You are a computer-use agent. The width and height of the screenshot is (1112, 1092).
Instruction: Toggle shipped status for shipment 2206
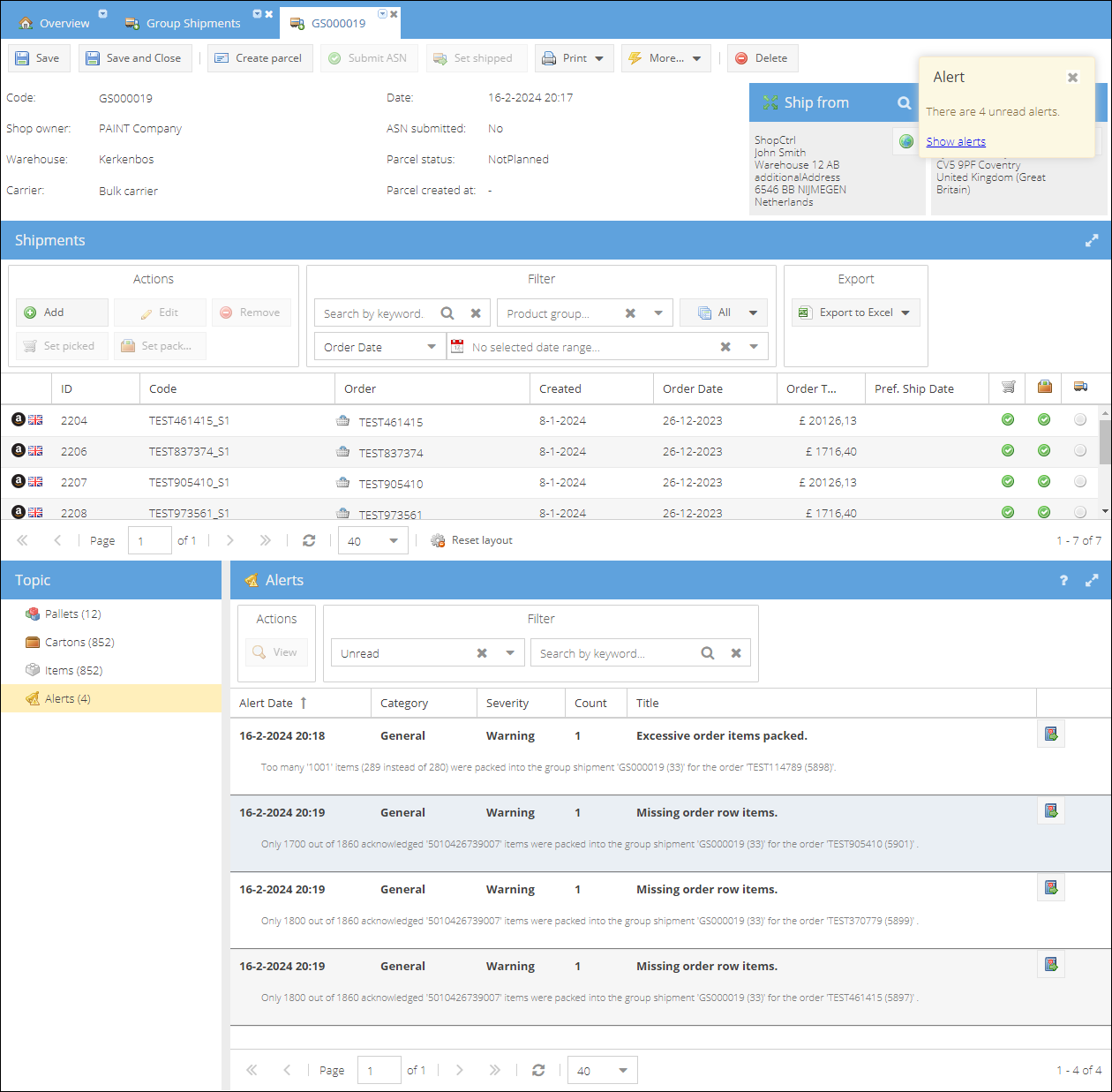[1080, 451]
